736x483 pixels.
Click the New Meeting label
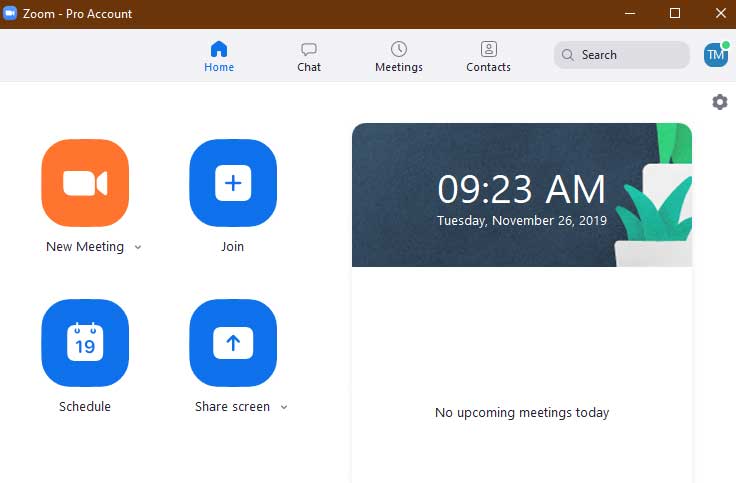(x=85, y=246)
